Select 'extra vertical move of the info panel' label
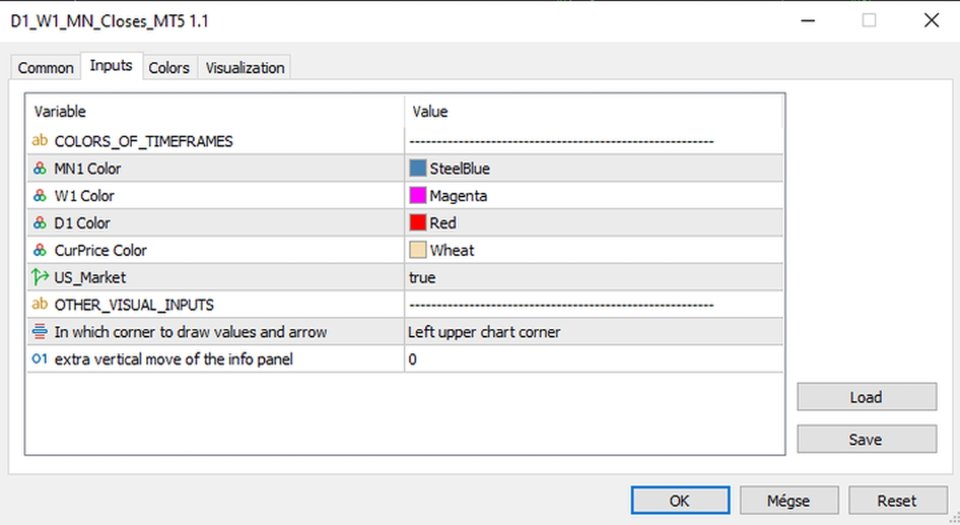This screenshot has width=960, height=525. 174,359
